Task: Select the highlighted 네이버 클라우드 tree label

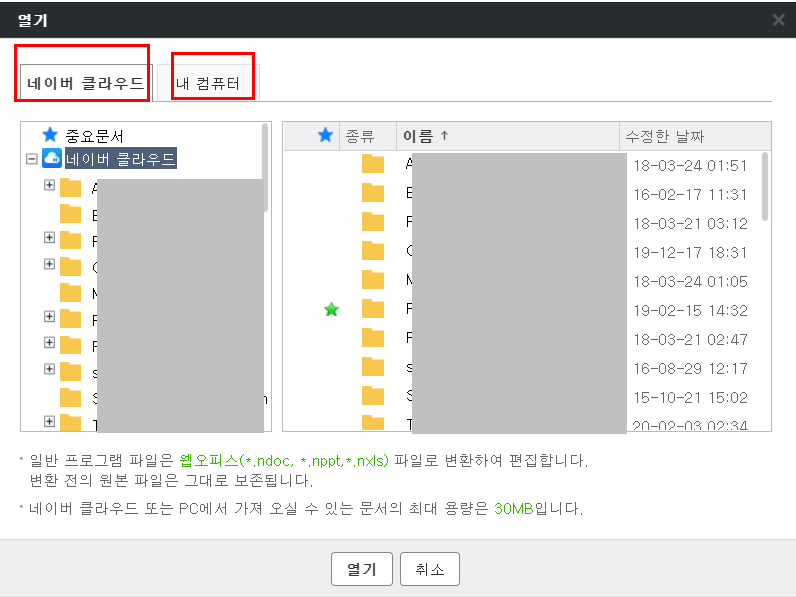Action: coord(121,159)
